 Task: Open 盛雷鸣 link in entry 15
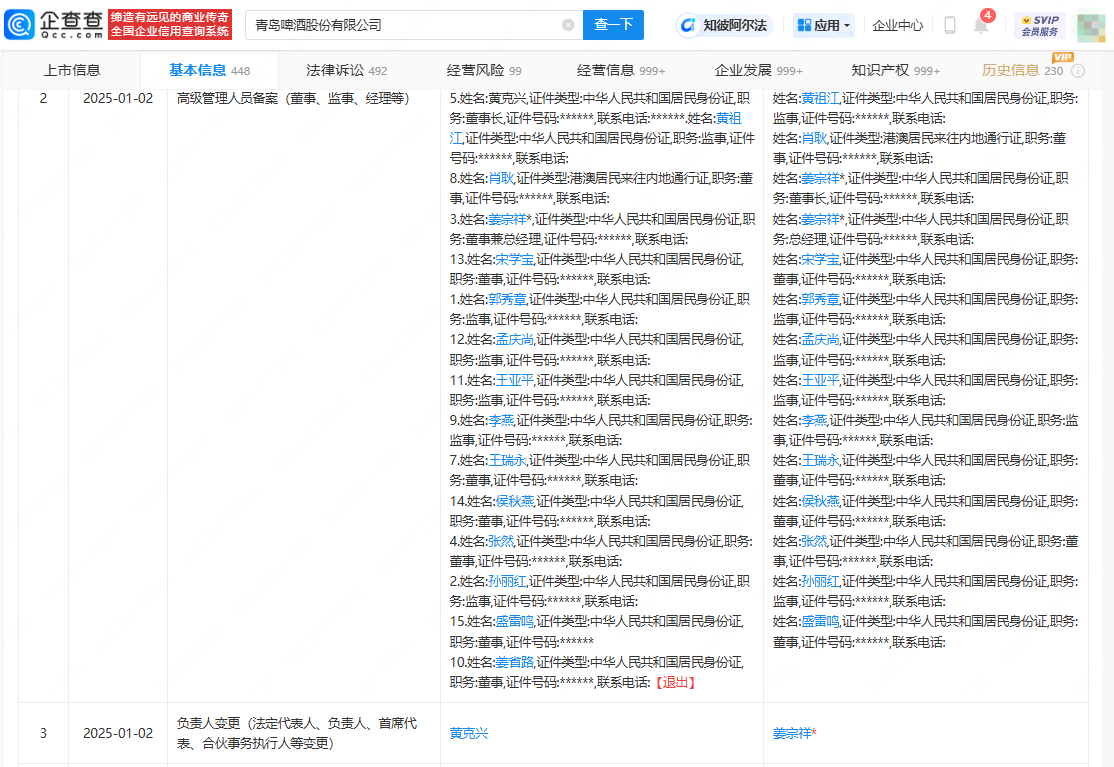click(x=514, y=621)
